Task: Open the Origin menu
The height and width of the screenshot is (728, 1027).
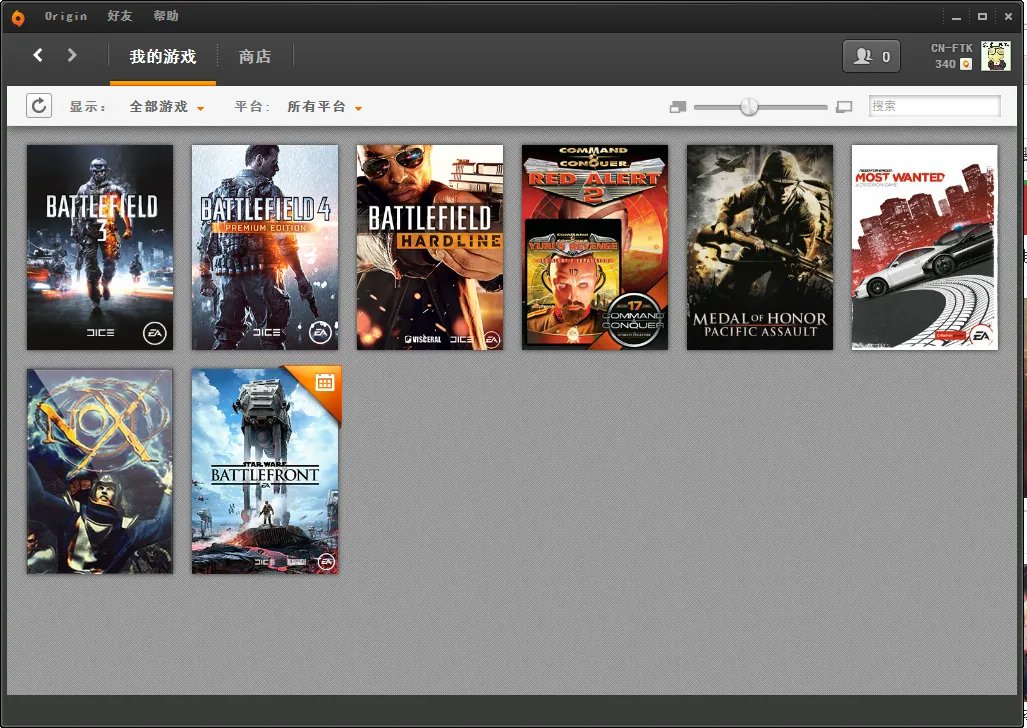Action: point(66,16)
